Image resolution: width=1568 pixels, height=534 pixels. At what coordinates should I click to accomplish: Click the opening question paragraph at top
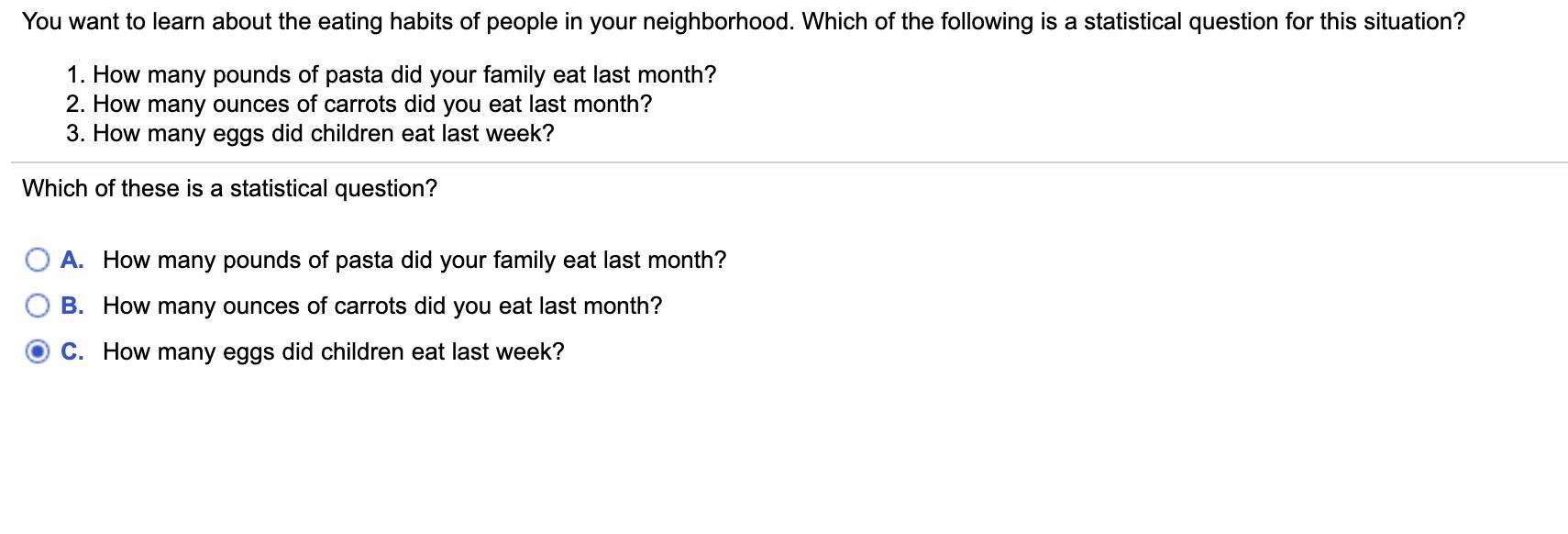pyautogui.click(x=744, y=22)
